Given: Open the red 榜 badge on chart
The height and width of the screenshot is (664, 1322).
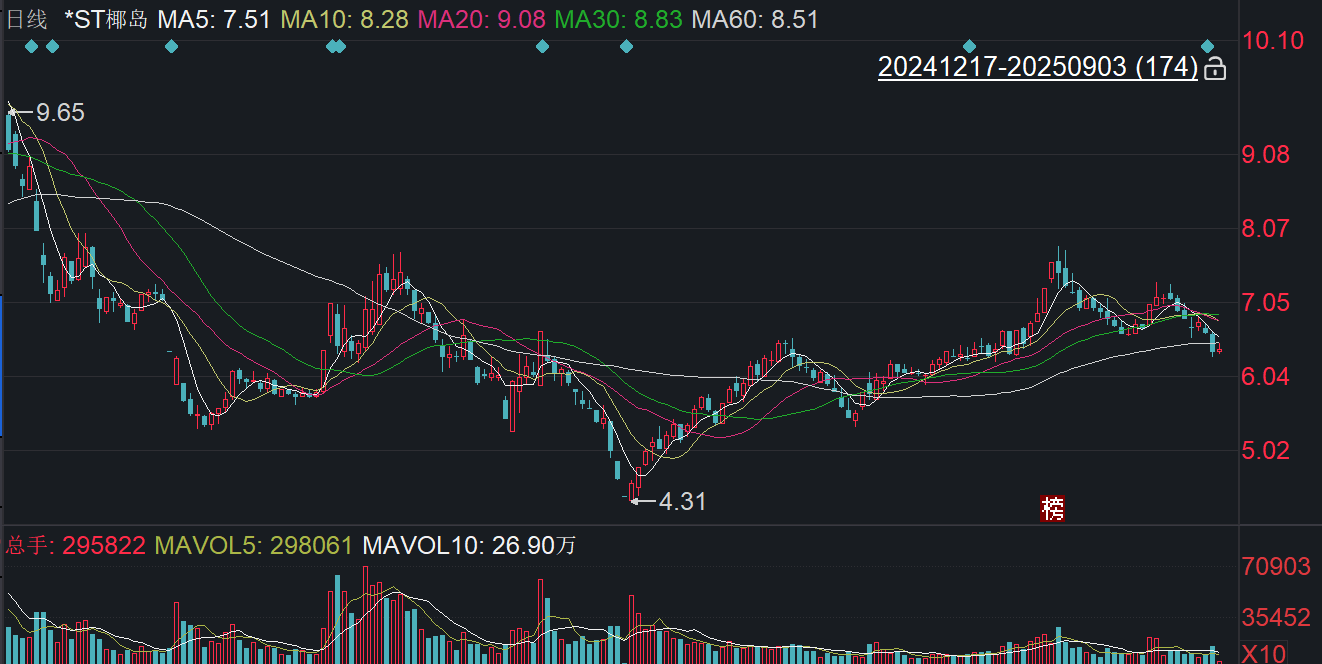Looking at the screenshot, I should [x=1053, y=508].
